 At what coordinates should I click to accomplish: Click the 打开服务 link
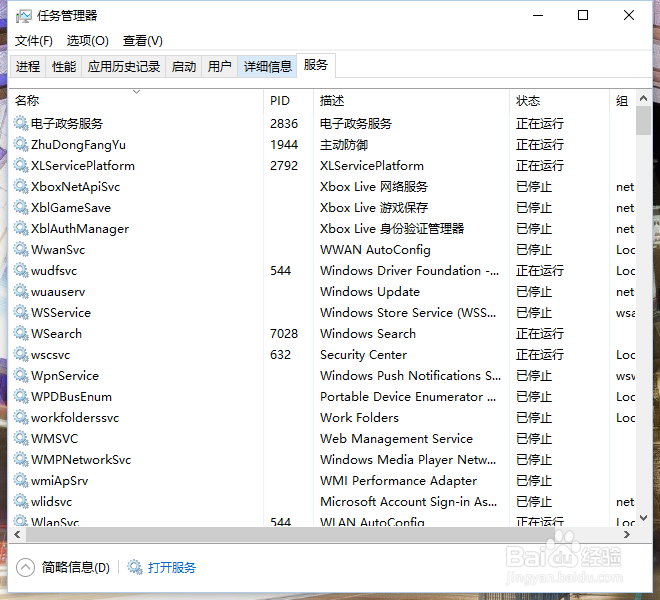coord(172,568)
